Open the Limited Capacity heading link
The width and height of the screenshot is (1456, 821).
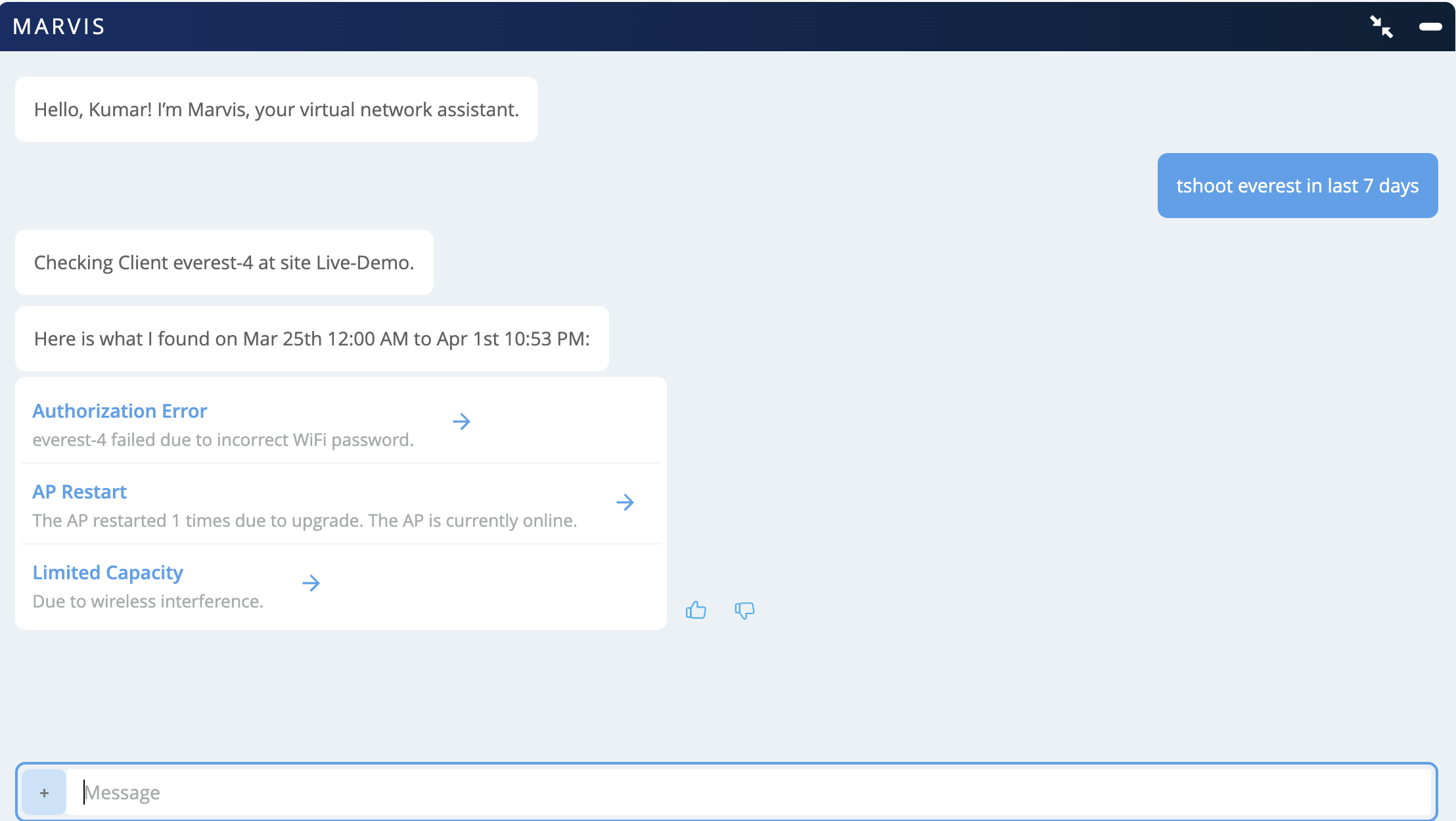click(108, 573)
